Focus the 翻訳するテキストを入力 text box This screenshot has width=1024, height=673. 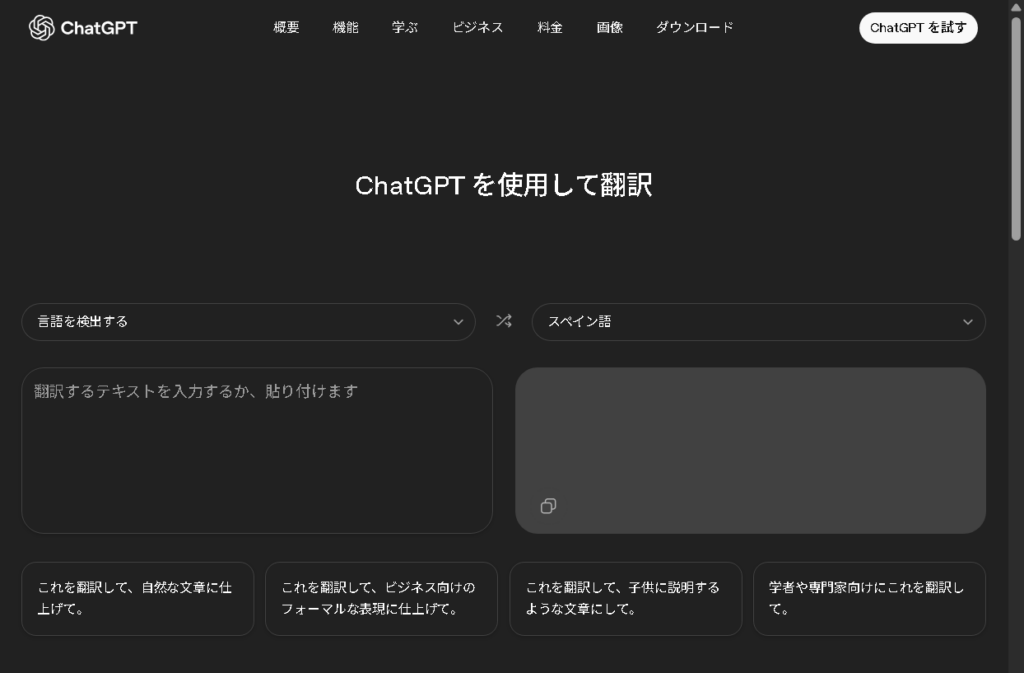[x=257, y=450]
